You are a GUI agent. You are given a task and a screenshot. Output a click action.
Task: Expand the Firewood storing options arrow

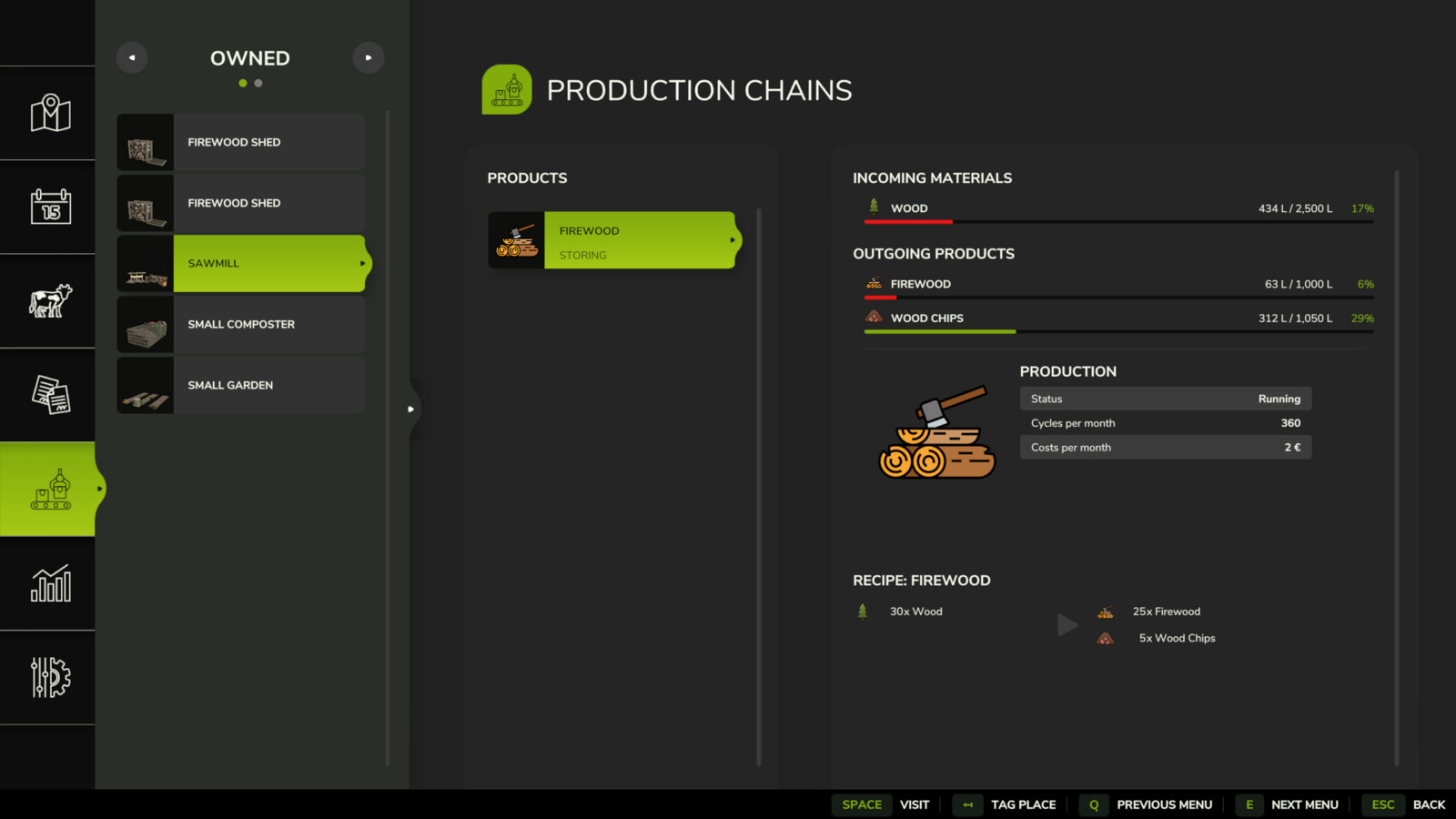pyautogui.click(x=733, y=240)
